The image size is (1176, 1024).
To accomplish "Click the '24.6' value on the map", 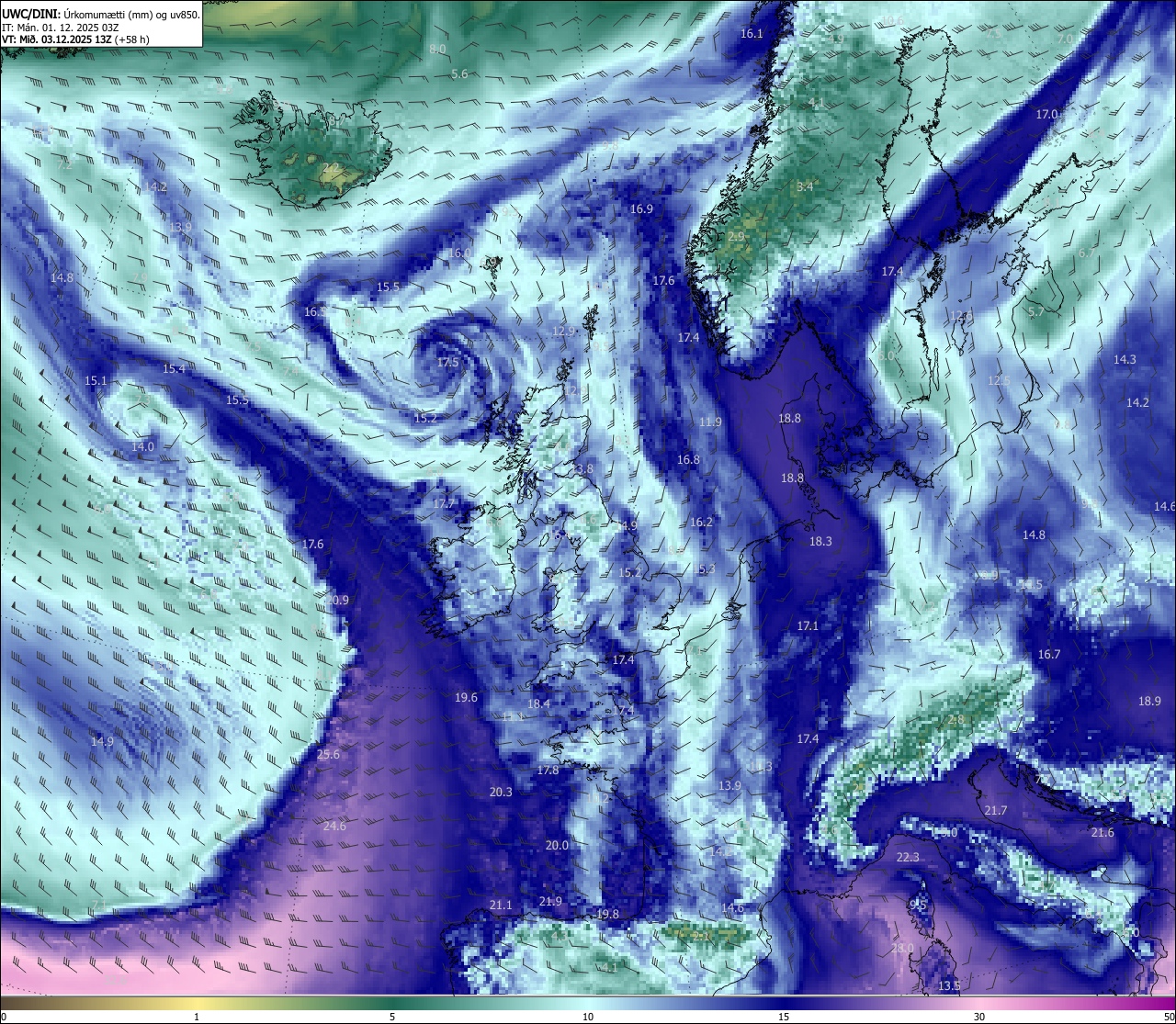I will point(335,827).
